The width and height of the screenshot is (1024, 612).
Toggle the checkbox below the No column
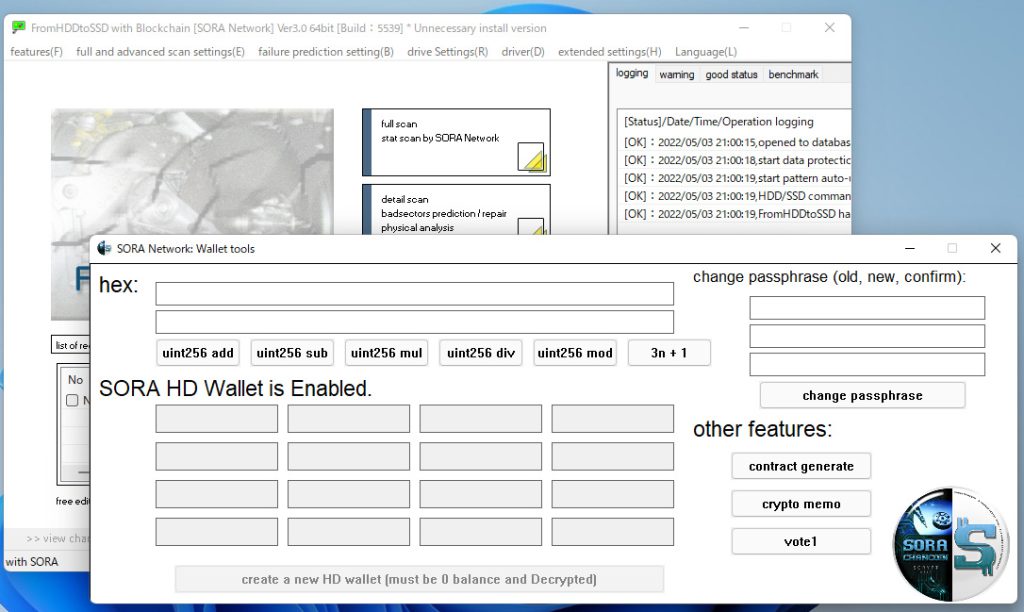(x=72, y=400)
